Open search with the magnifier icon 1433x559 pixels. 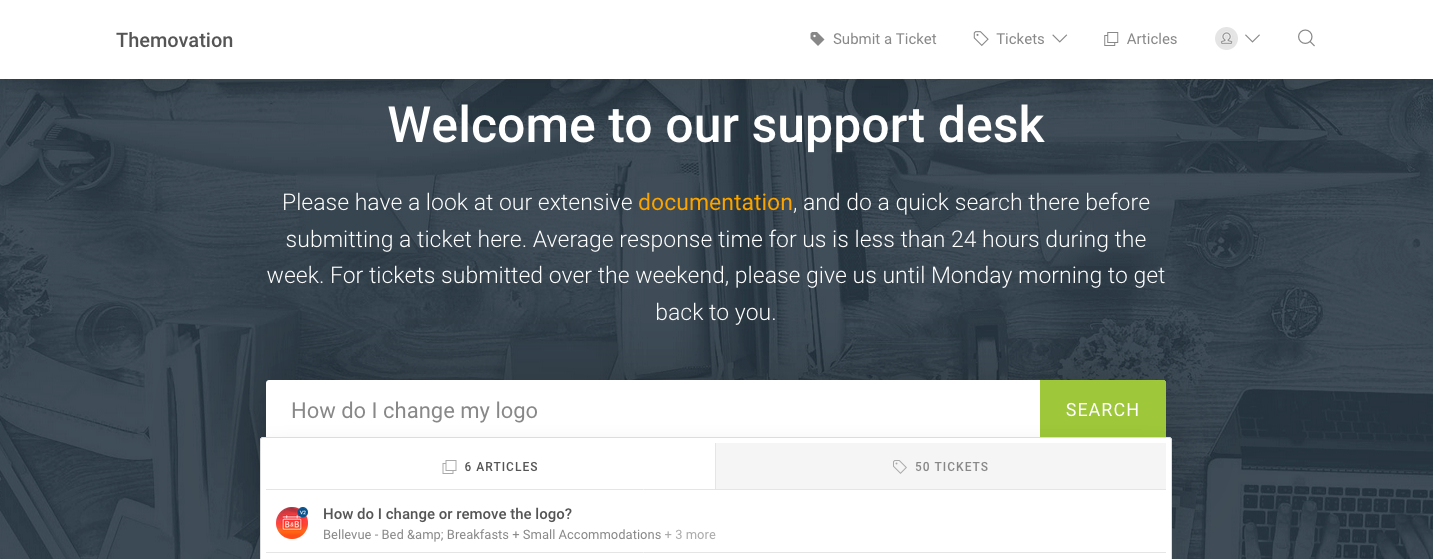(1306, 39)
